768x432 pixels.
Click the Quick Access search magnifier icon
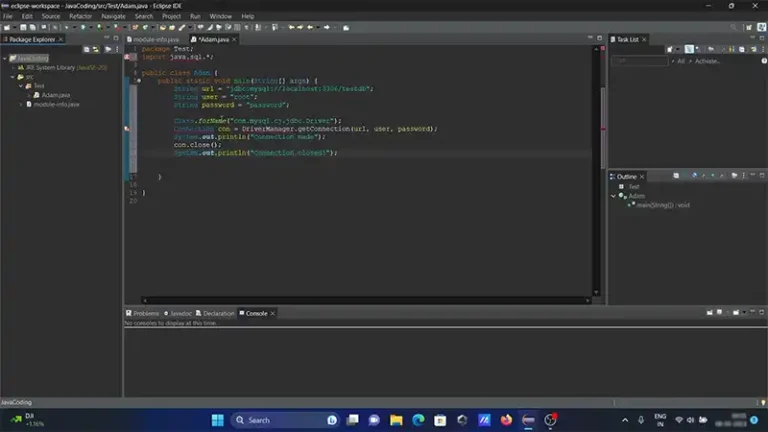733,27
